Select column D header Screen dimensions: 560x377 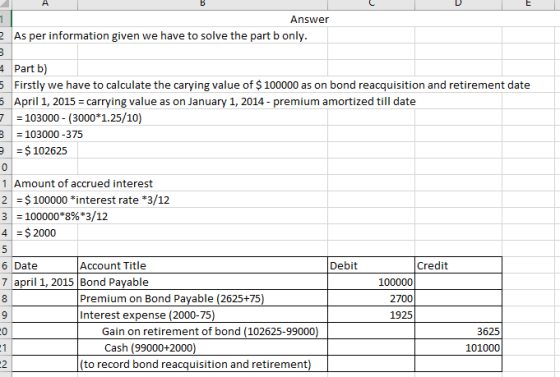coord(458,4)
